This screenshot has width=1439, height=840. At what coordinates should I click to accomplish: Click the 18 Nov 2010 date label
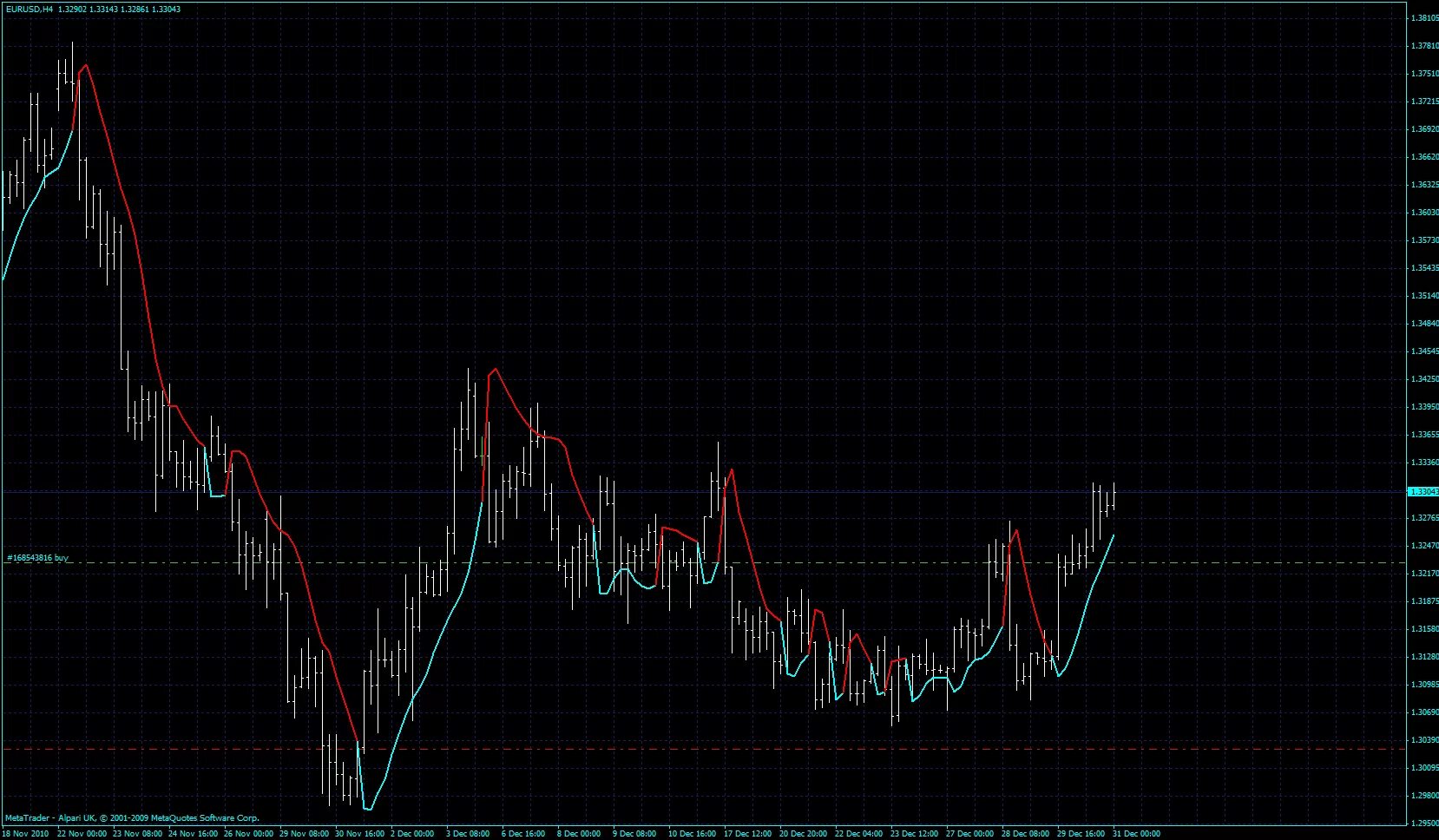pos(25,834)
